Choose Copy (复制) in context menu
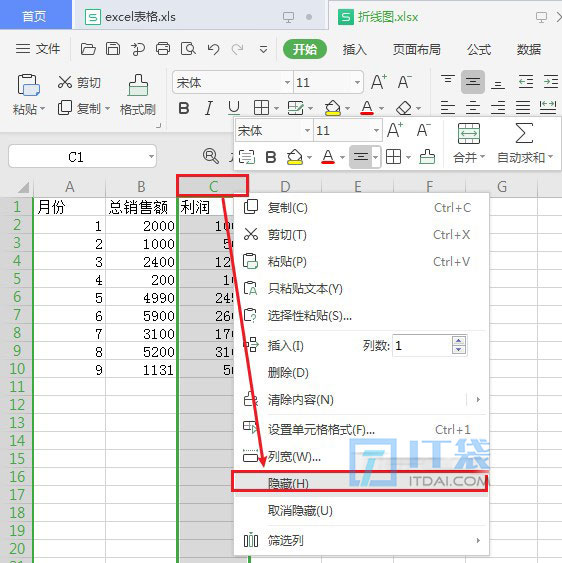The width and height of the screenshot is (562, 563). 361,208
